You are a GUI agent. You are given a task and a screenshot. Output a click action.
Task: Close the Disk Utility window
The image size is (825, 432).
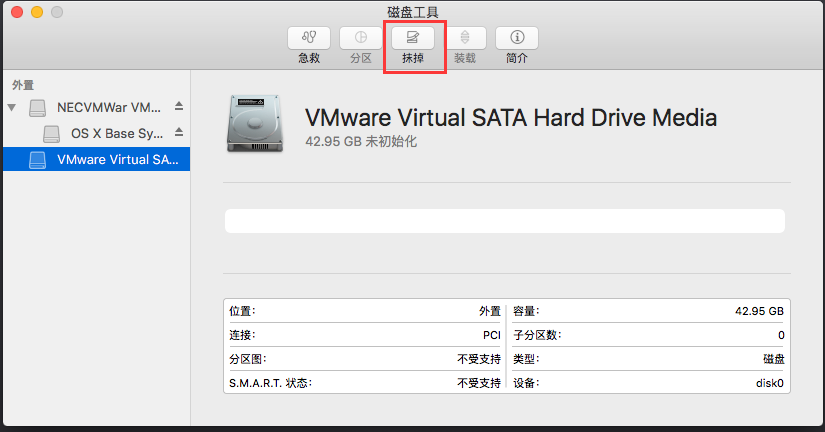click(17, 12)
